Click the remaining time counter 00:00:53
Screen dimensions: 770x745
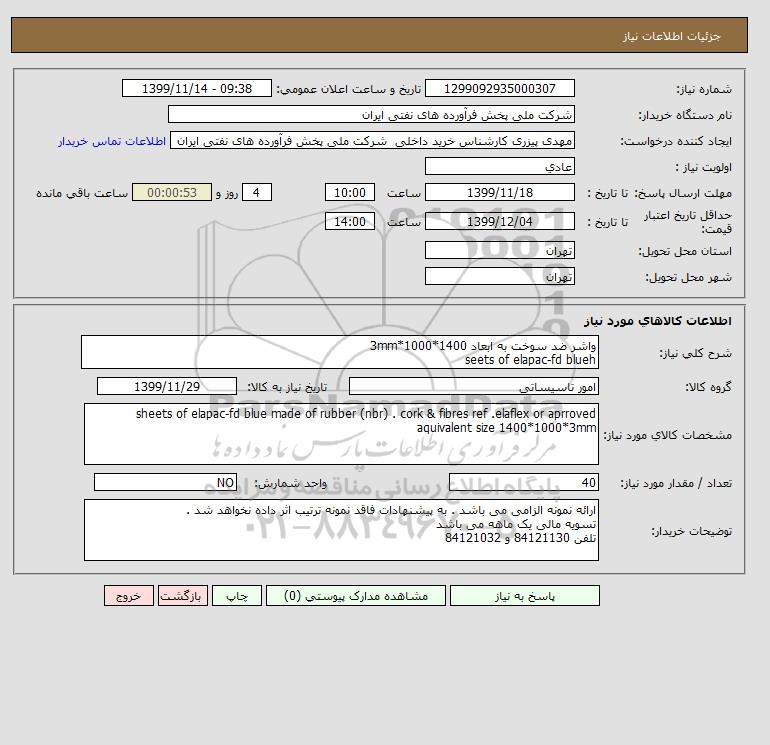pyautogui.click(x=172, y=192)
